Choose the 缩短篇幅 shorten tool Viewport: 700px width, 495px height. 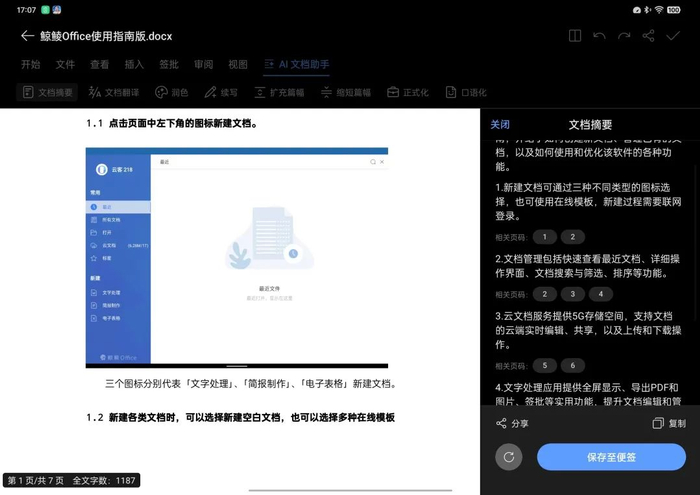point(346,92)
